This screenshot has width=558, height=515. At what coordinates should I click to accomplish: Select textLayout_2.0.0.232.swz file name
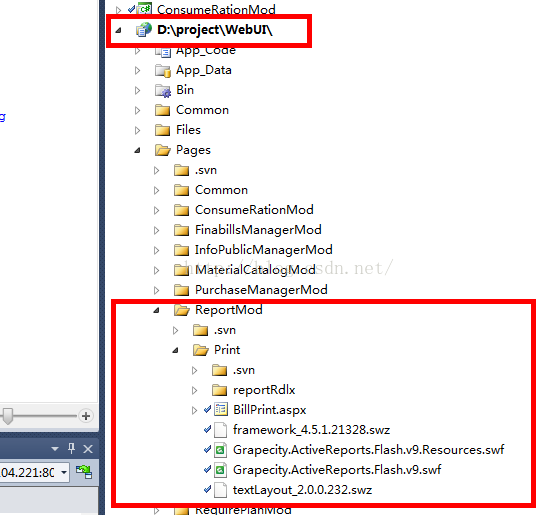click(302, 490)
